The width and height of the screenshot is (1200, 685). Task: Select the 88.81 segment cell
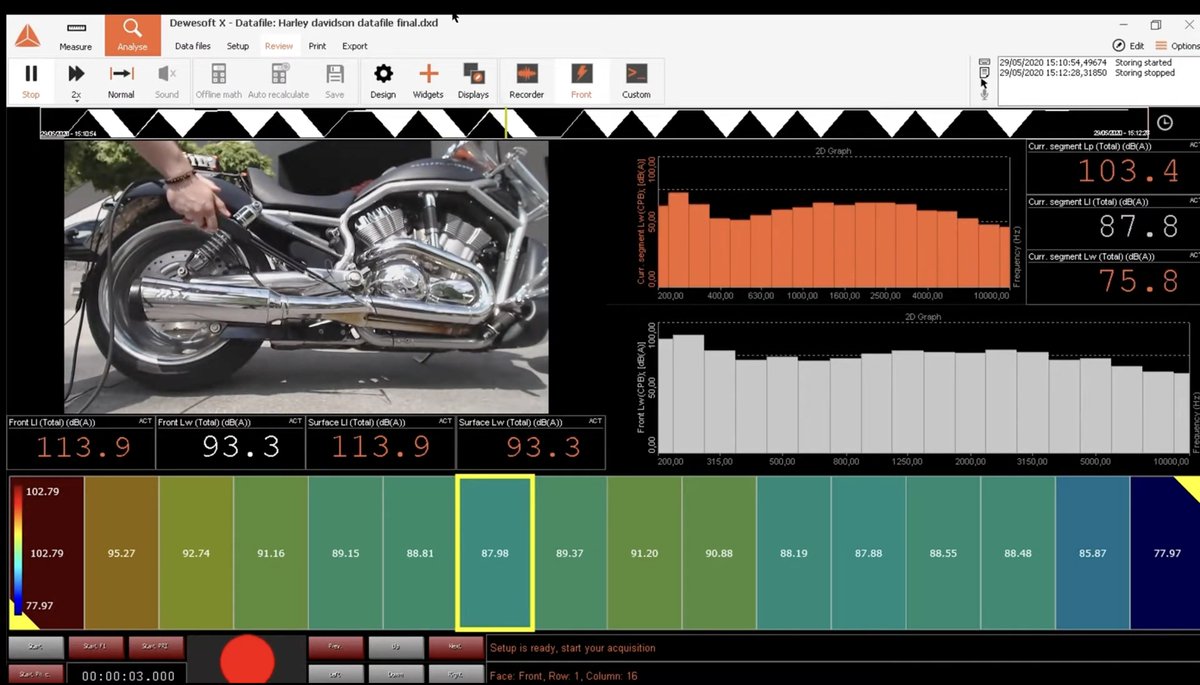tap(420, 553)
